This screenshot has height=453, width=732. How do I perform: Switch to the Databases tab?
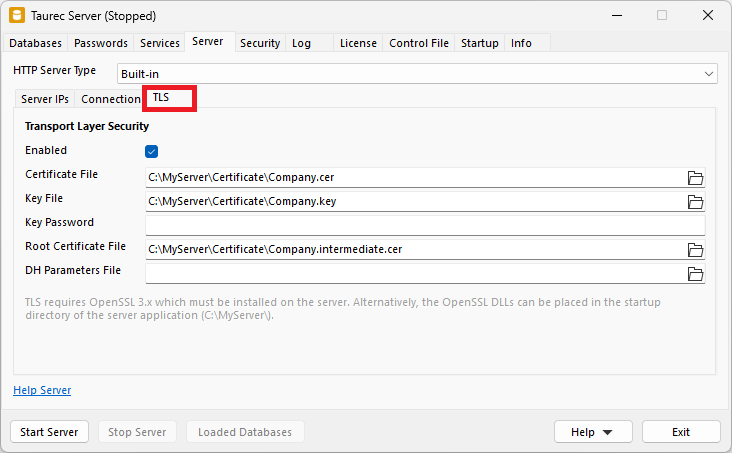pyautogui.click(x=35, y=43)
